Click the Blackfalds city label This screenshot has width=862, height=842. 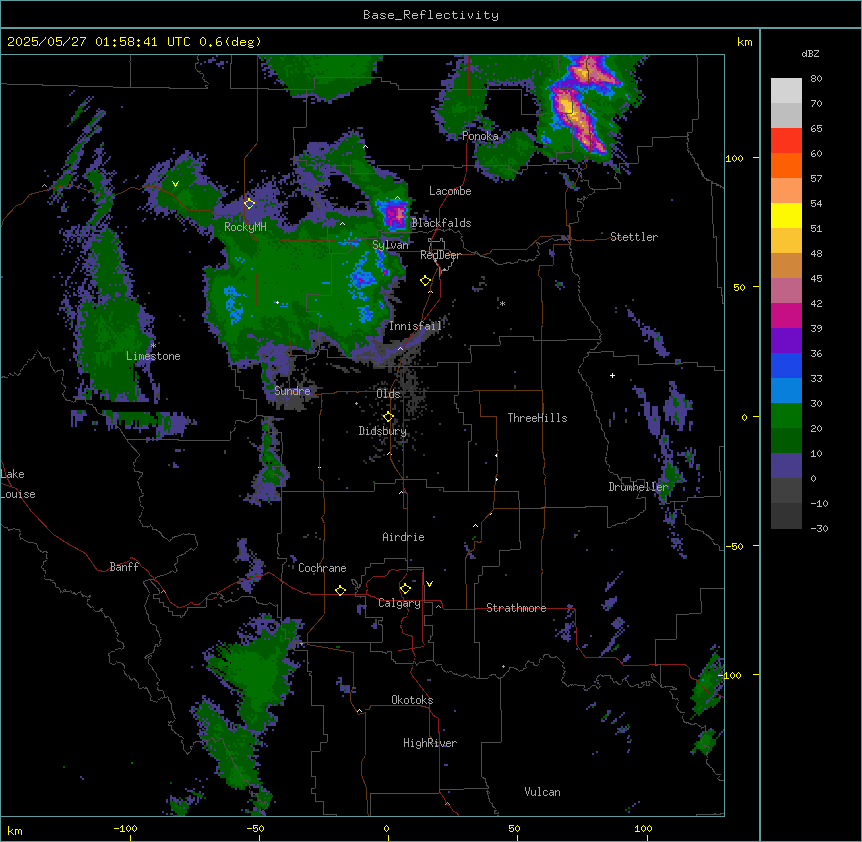tap(441, 223)
